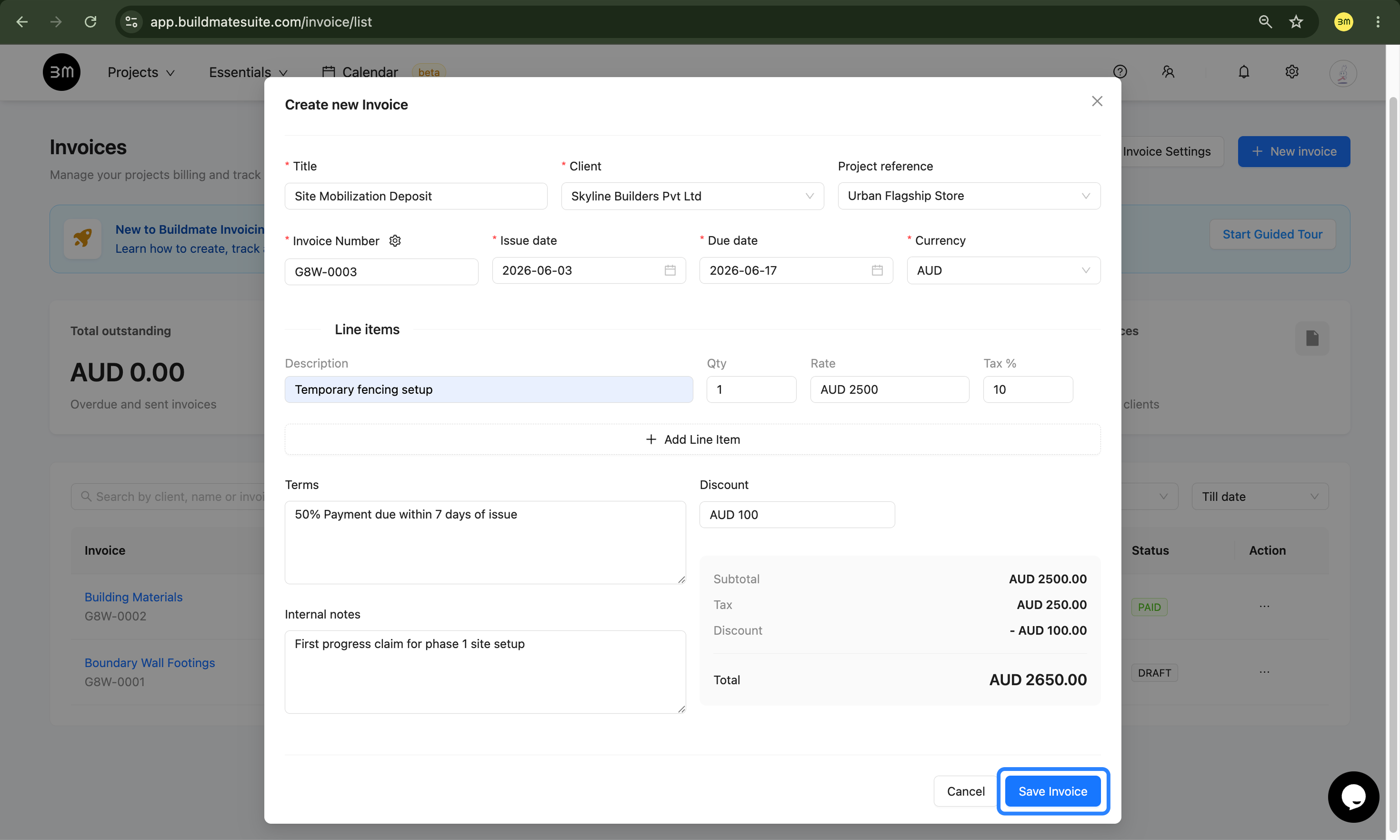Open the Chrome three-dot menu
The image size is (1400, 840).
1378,21
